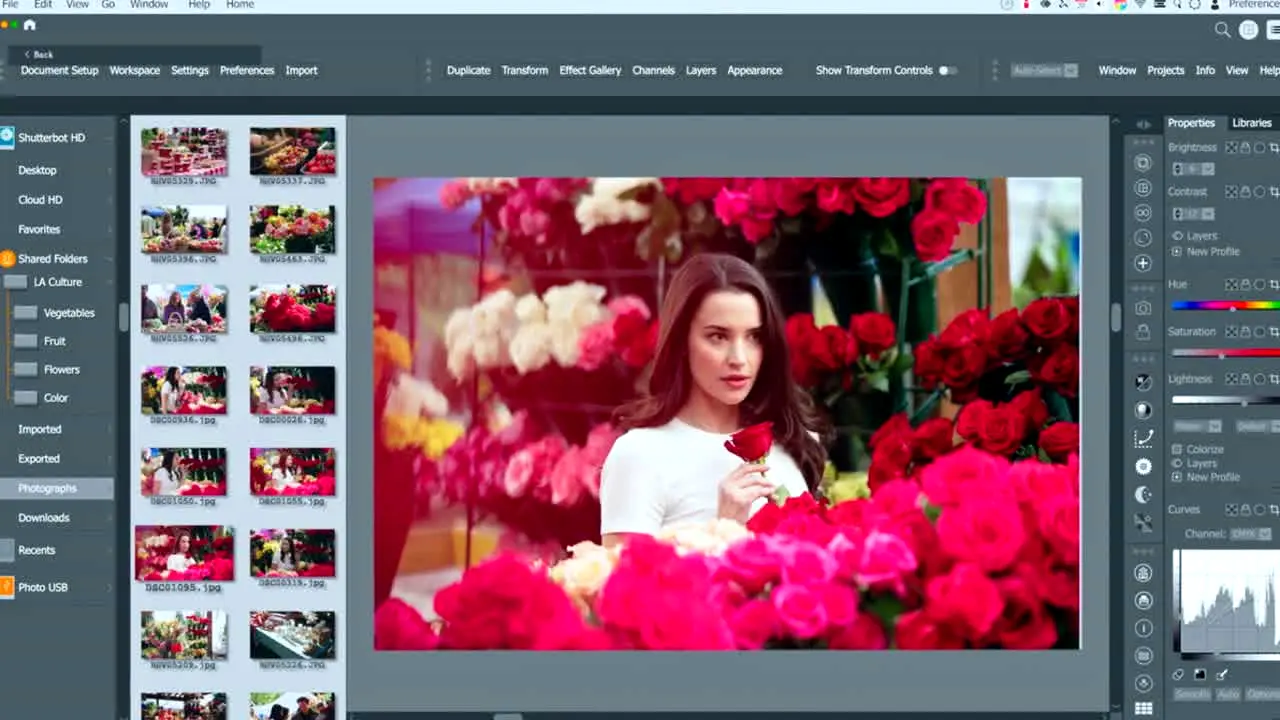The width and height of the screenshot is (1280, 720).
Task: Adjust the Hue rainbow slider
Action: click(x=1226, y=306)
